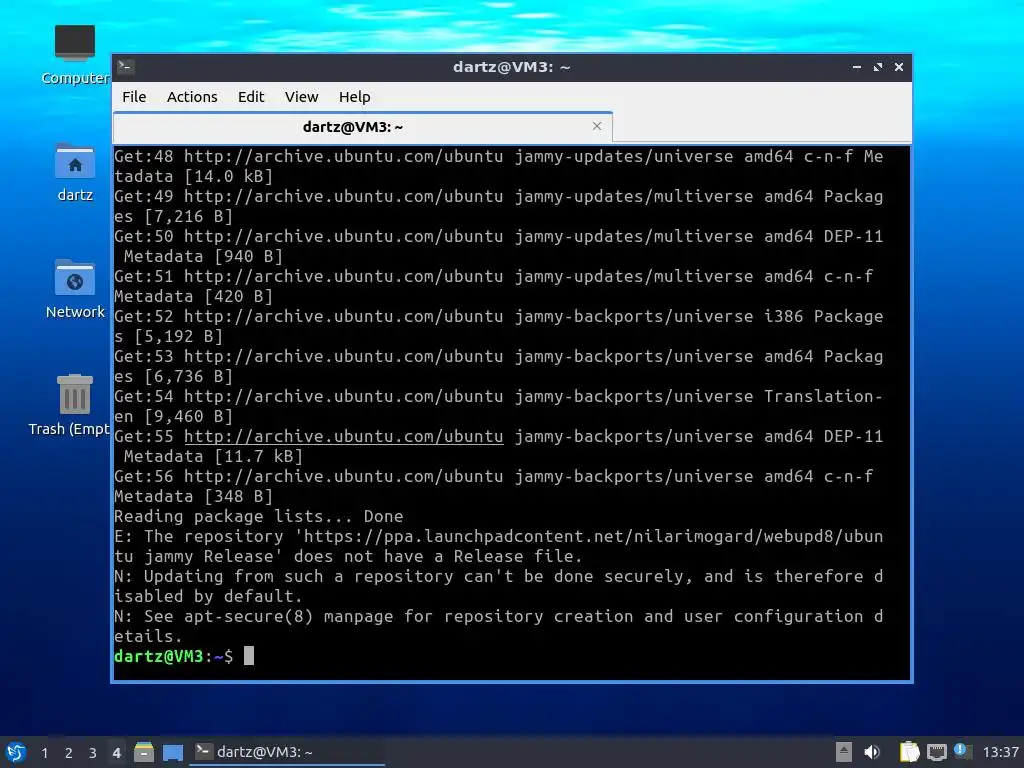Click the 'Metadata [11.7 kB]' text

213,456
